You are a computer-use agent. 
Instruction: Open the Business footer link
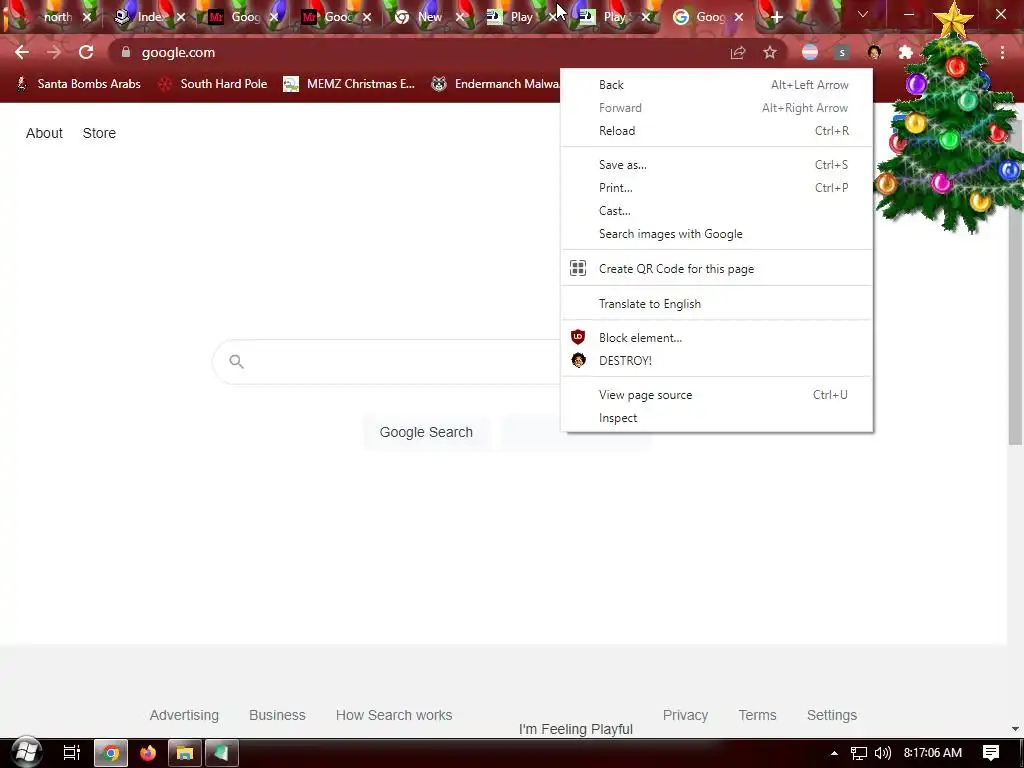tap(277, 715)
